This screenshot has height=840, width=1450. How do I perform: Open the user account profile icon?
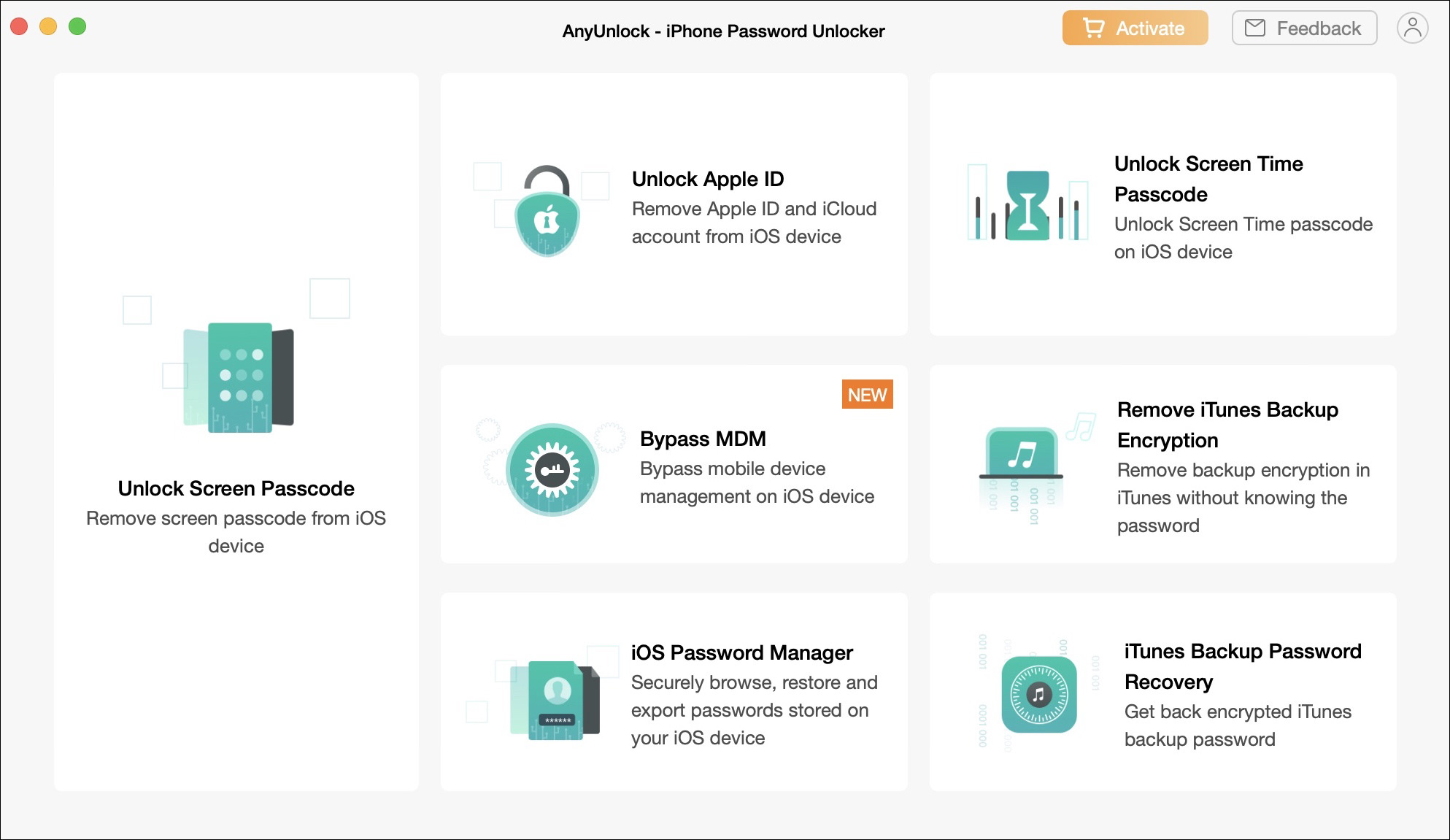coord(1413,28)
